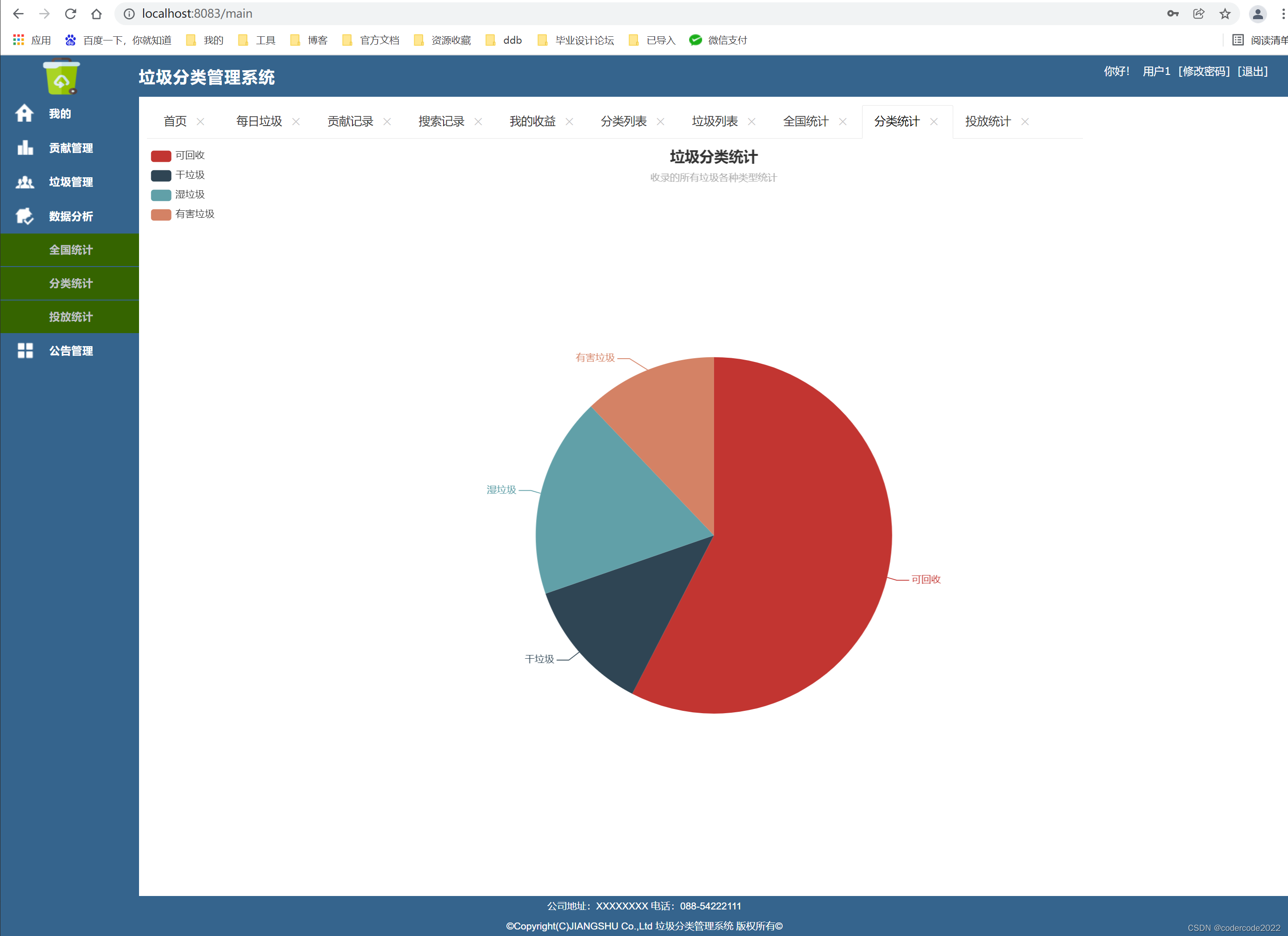Viewport: 1288px width, 936px height.
Task: Close the 每日垃圾 tab
Action: click(x=296, y=121)
